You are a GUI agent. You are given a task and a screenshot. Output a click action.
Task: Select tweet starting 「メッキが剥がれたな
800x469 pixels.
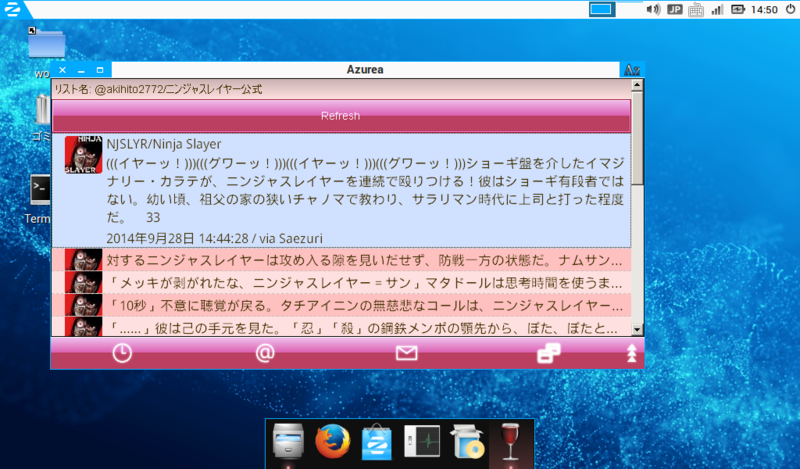(341, 282)
